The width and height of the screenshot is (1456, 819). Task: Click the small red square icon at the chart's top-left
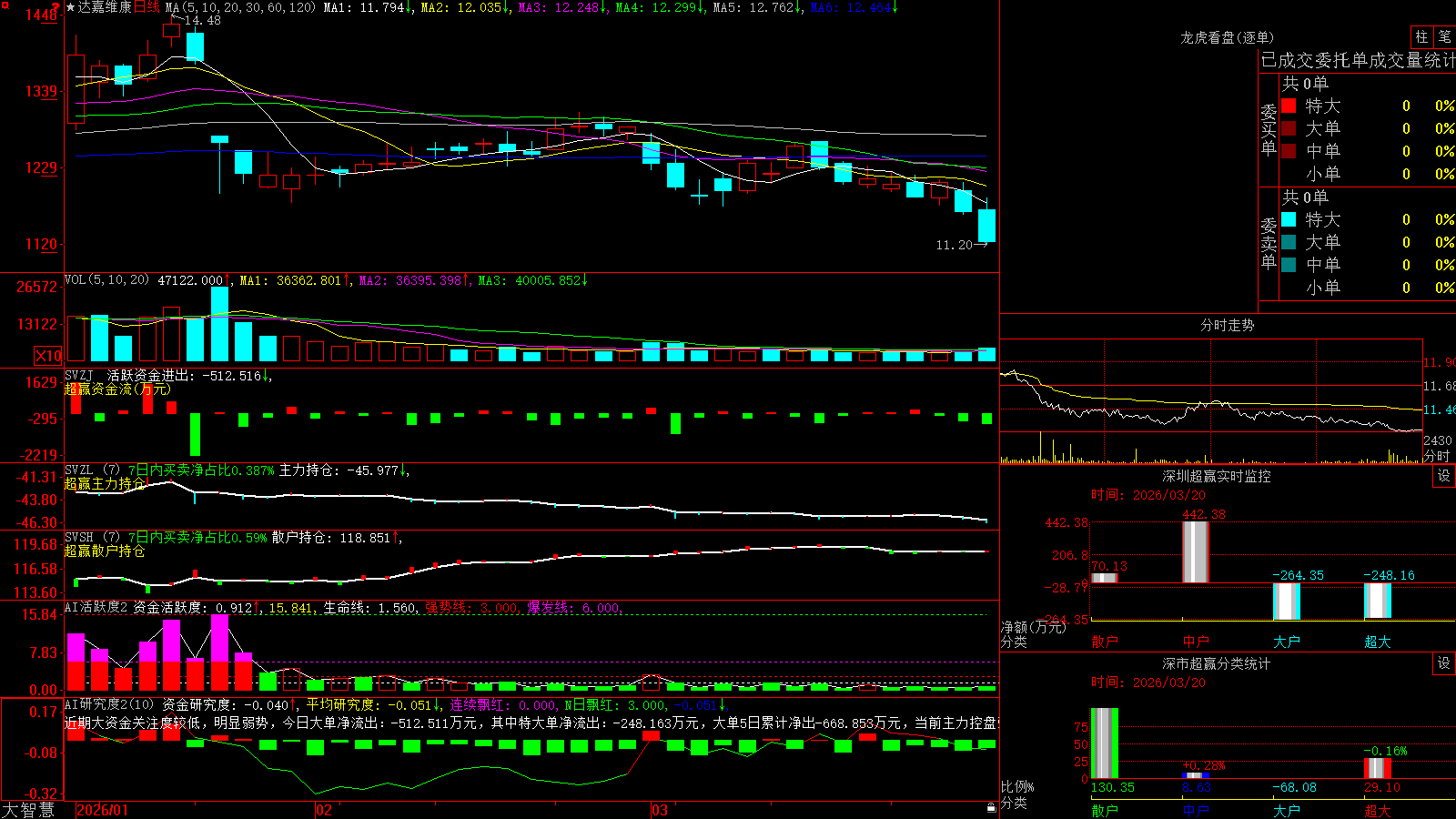pos(5,5)
